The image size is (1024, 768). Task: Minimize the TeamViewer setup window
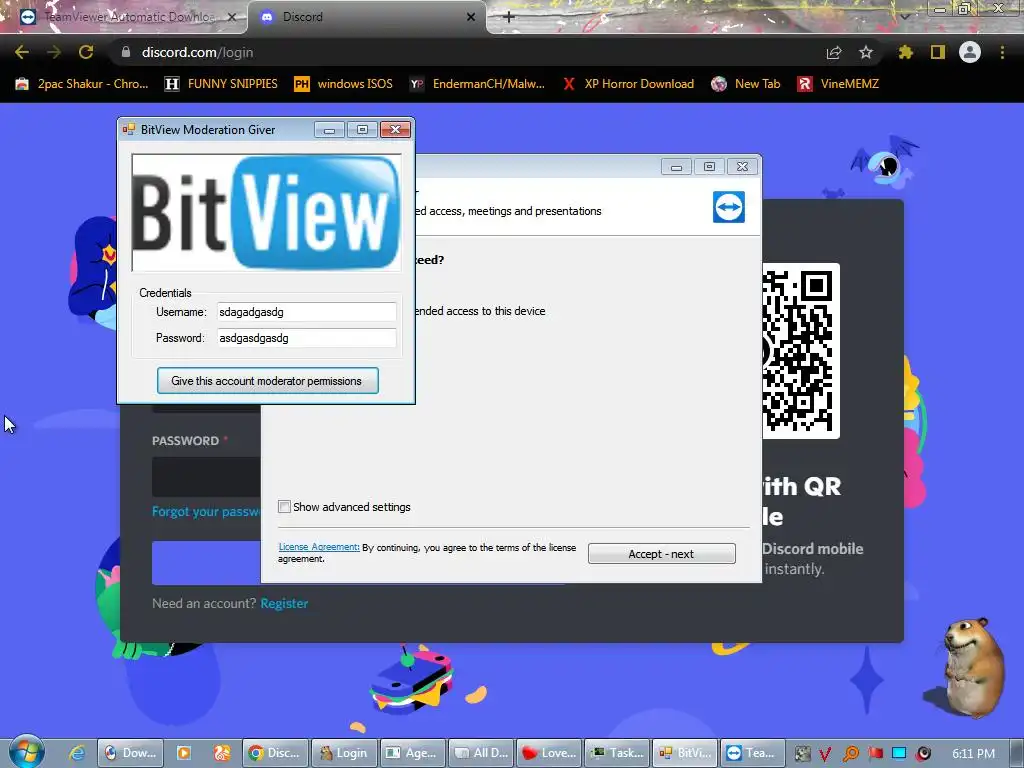point(676,167)
